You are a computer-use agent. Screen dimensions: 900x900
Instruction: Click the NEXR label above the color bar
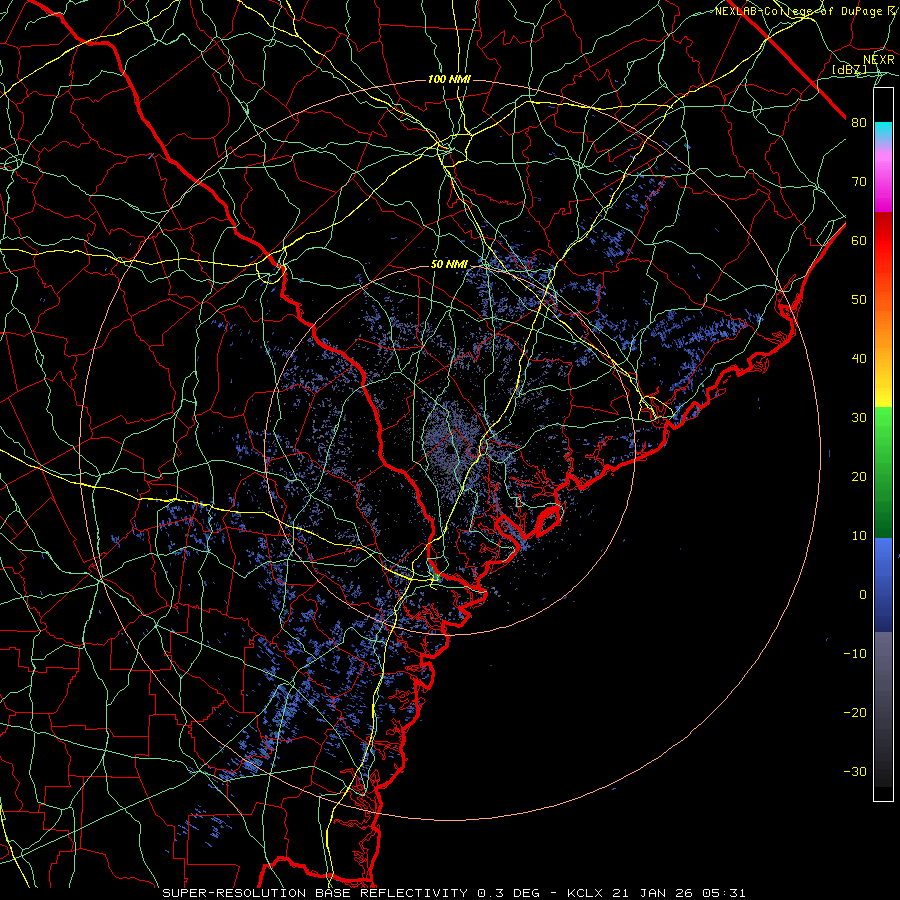click(879, 60)
